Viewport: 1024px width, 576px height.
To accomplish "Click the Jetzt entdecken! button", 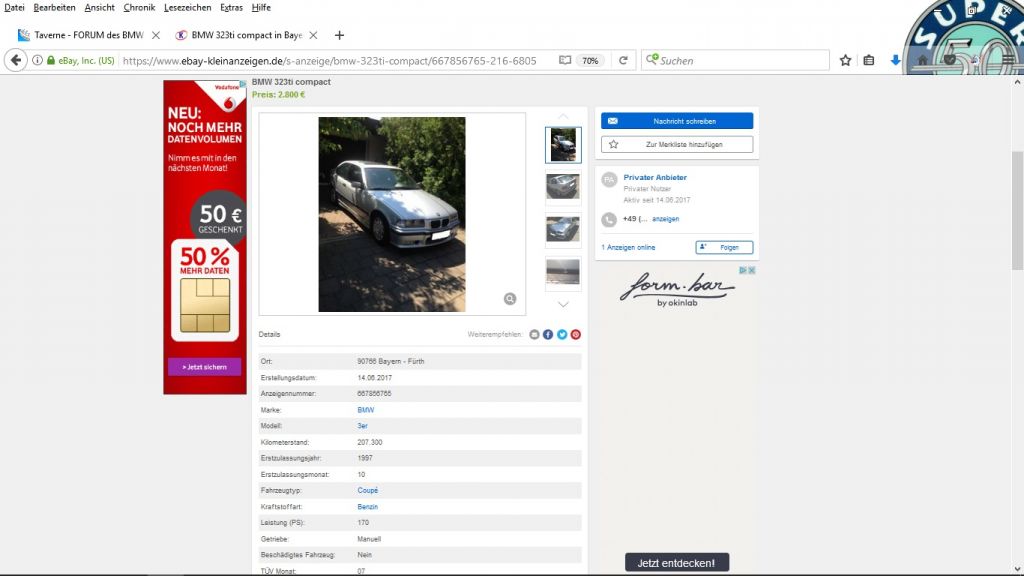I will [x=677, y=563].
